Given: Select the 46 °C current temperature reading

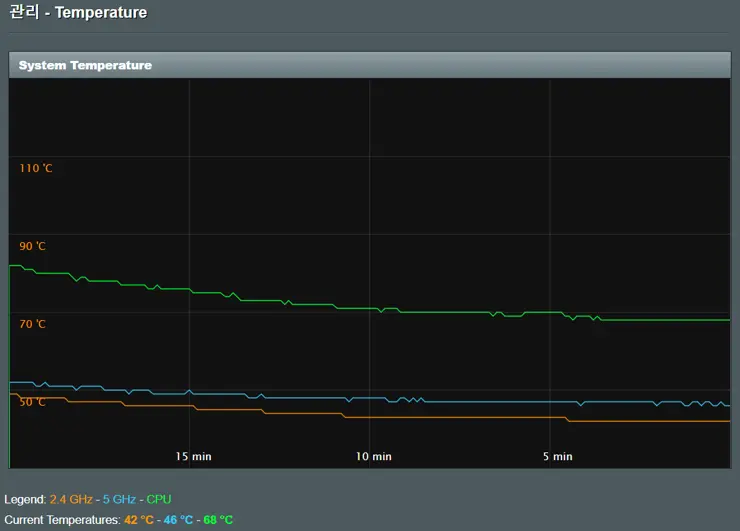Looking at the screenshot, I should click(178, 520).
